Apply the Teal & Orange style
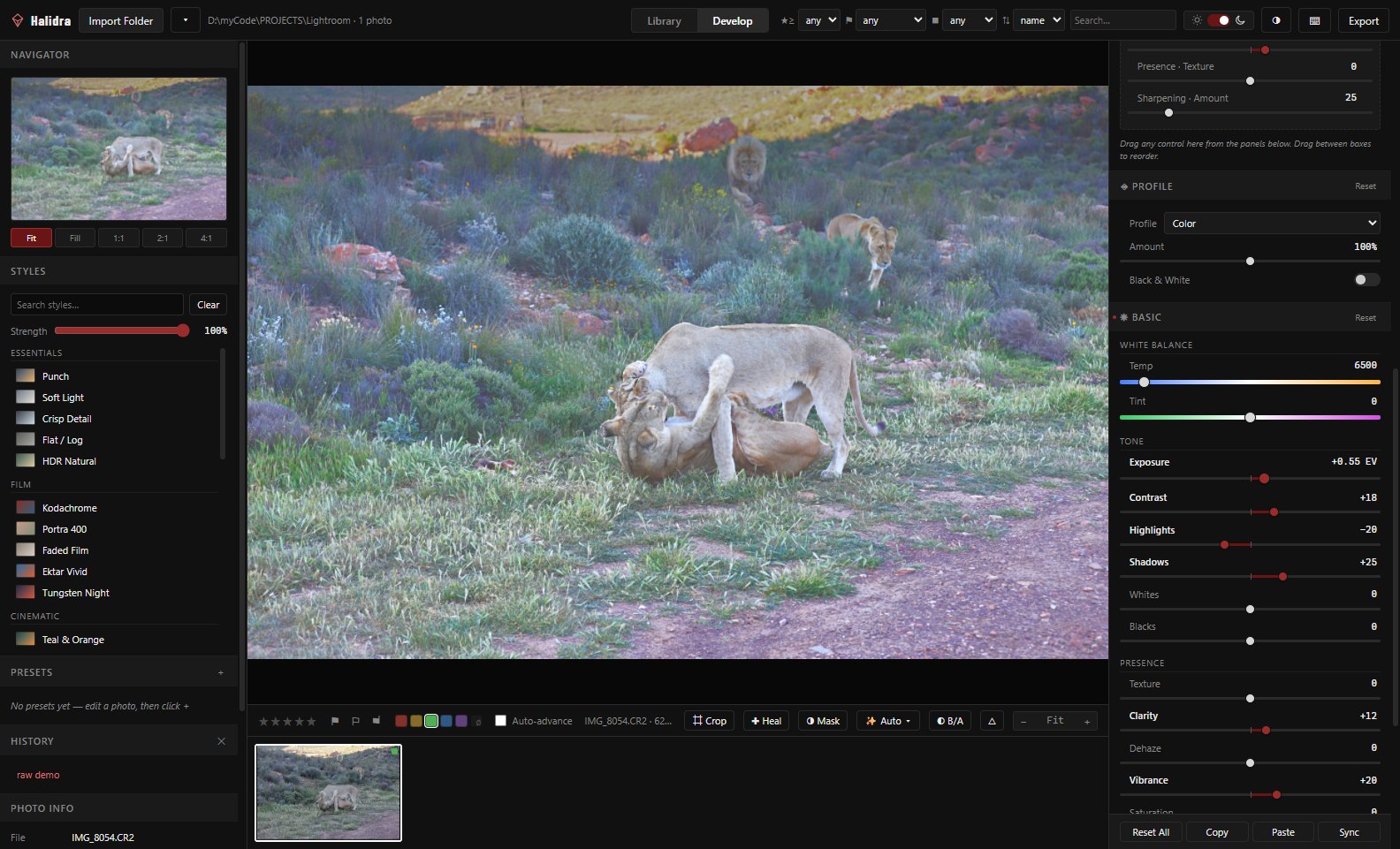Screen dimensions: 1400x849 115,640
